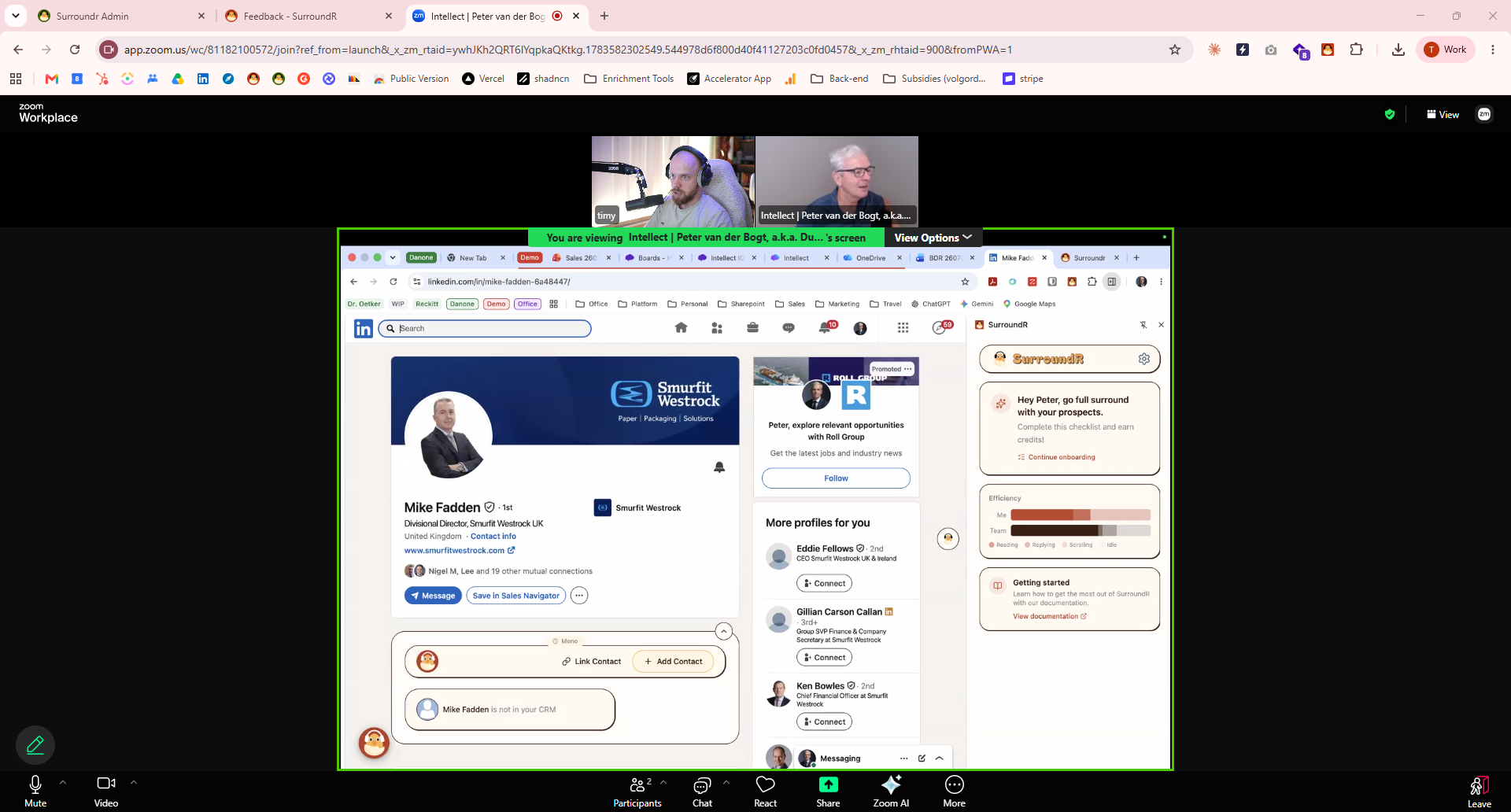Open Zoom AI companion
Viewport: 1511px width, 812px height.
coord(891,791)
